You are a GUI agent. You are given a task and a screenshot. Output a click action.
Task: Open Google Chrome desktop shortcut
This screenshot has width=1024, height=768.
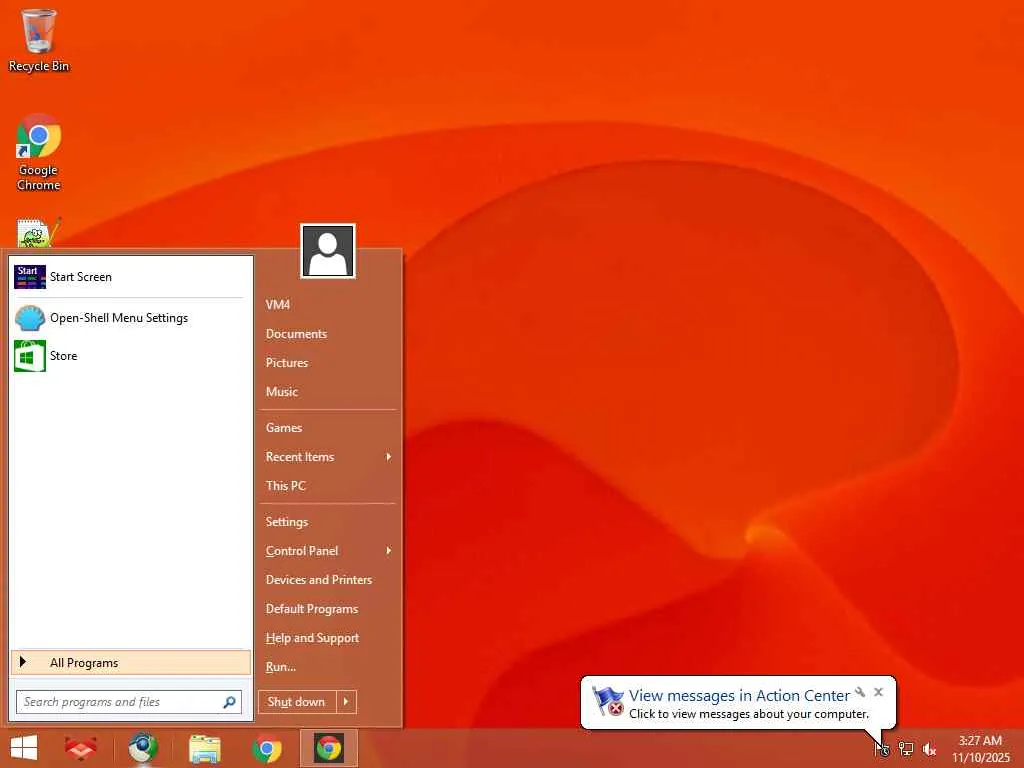[x=39, y=152]
